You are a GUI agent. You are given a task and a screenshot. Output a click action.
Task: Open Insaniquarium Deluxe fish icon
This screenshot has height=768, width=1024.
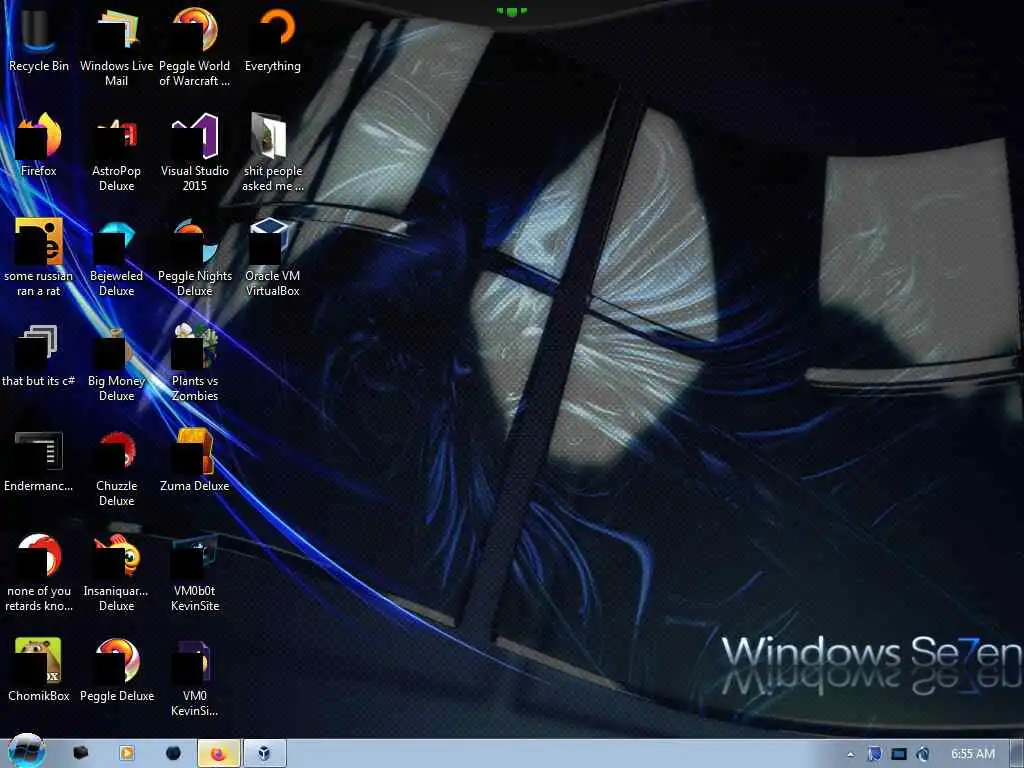(116, 573)
